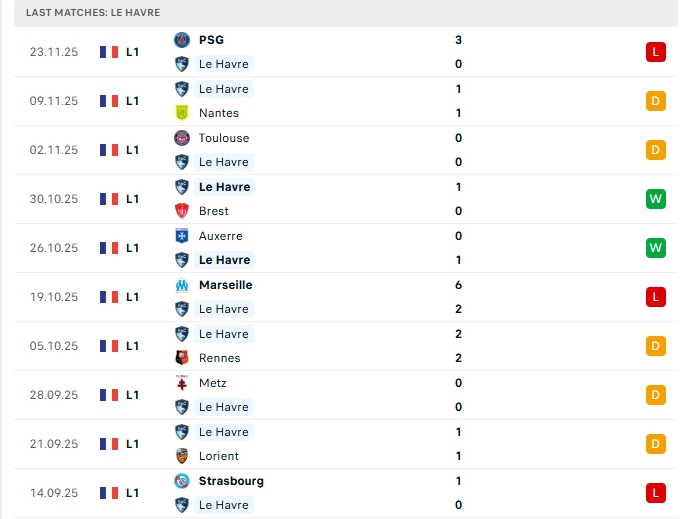Click the French flag beside 23.11.25

click(x=109, y=52)
